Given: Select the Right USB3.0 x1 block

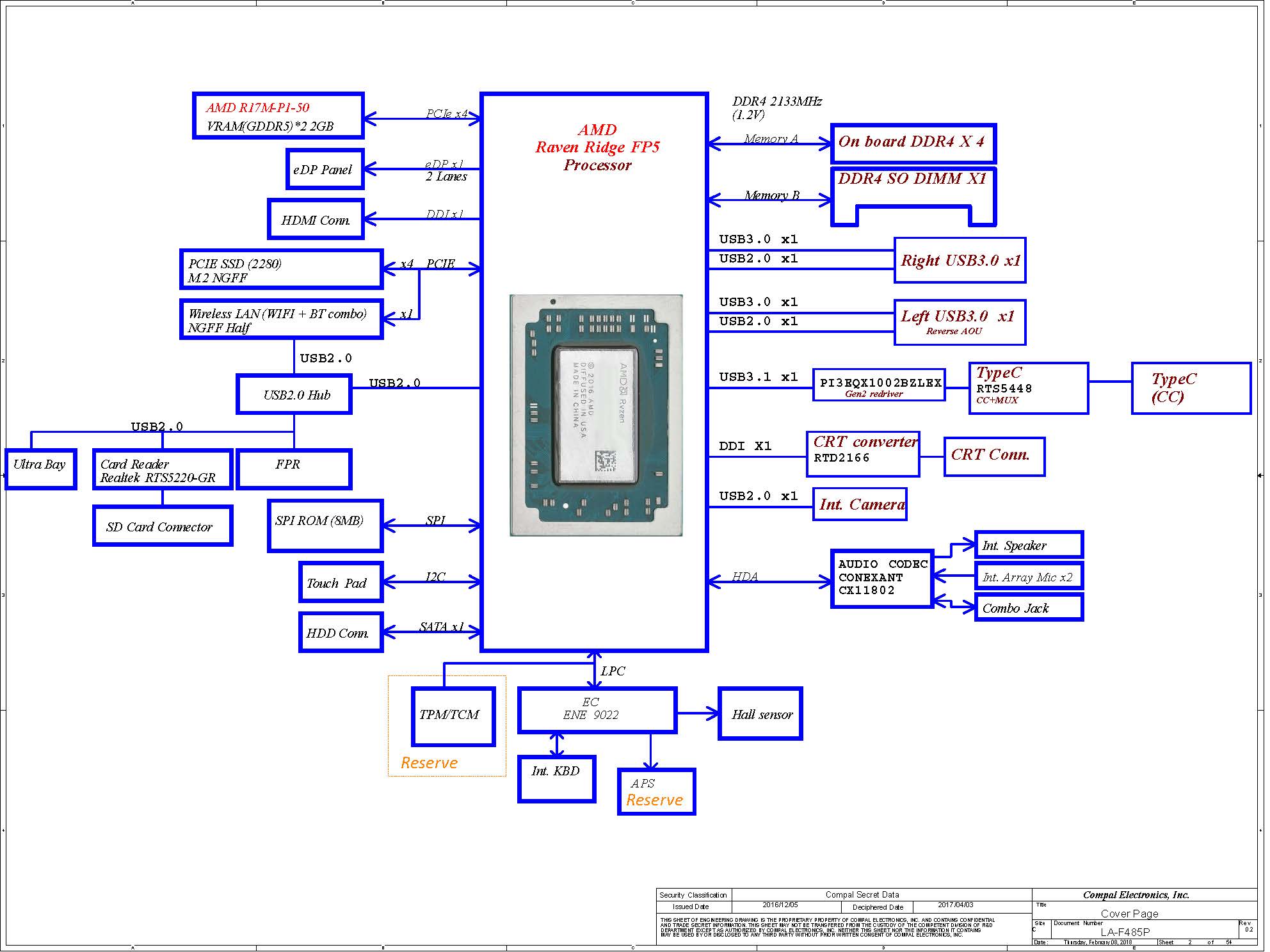Looking at the screenshot, I should (x=960, y=260).
